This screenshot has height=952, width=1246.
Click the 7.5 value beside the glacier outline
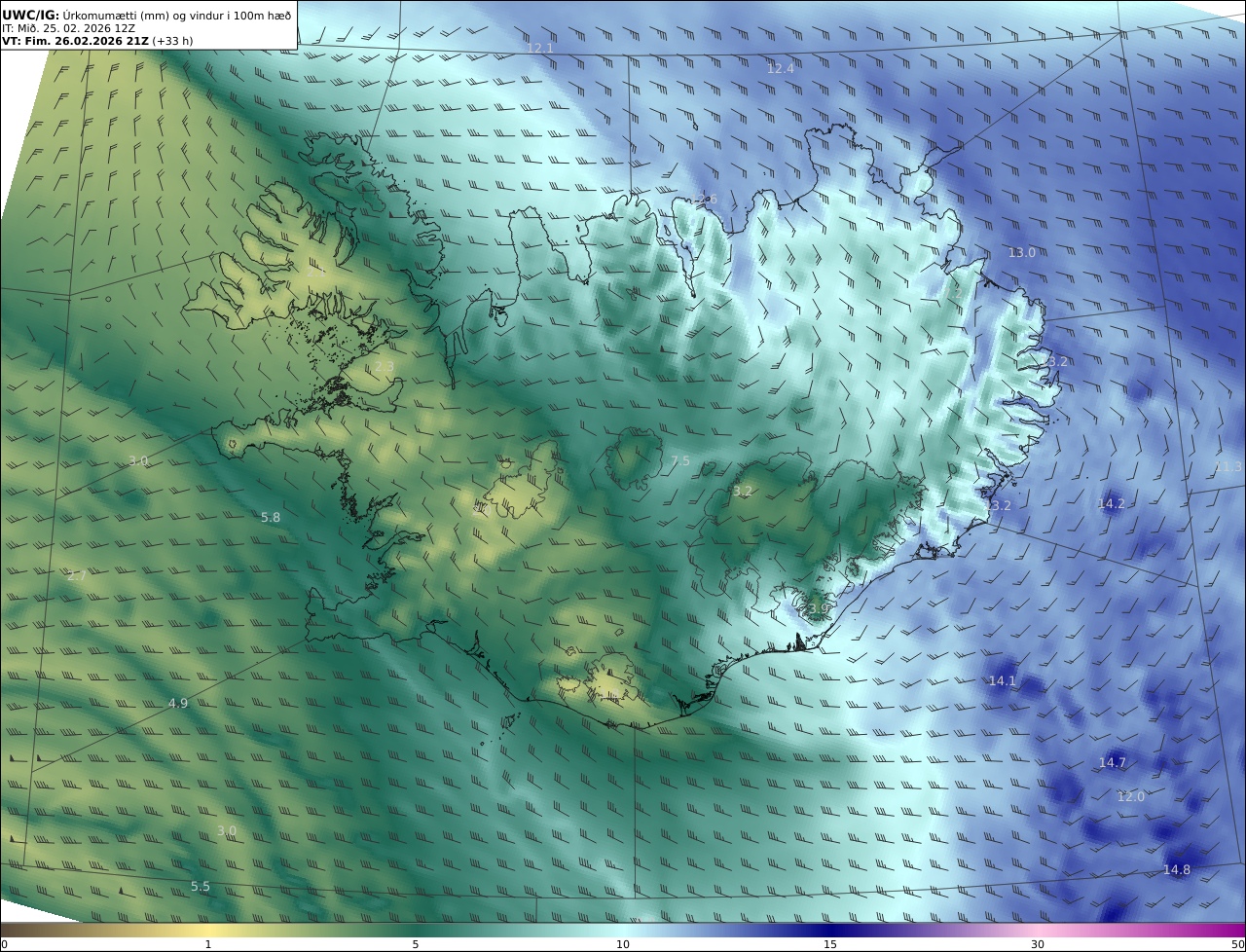[x=679, y=460]
